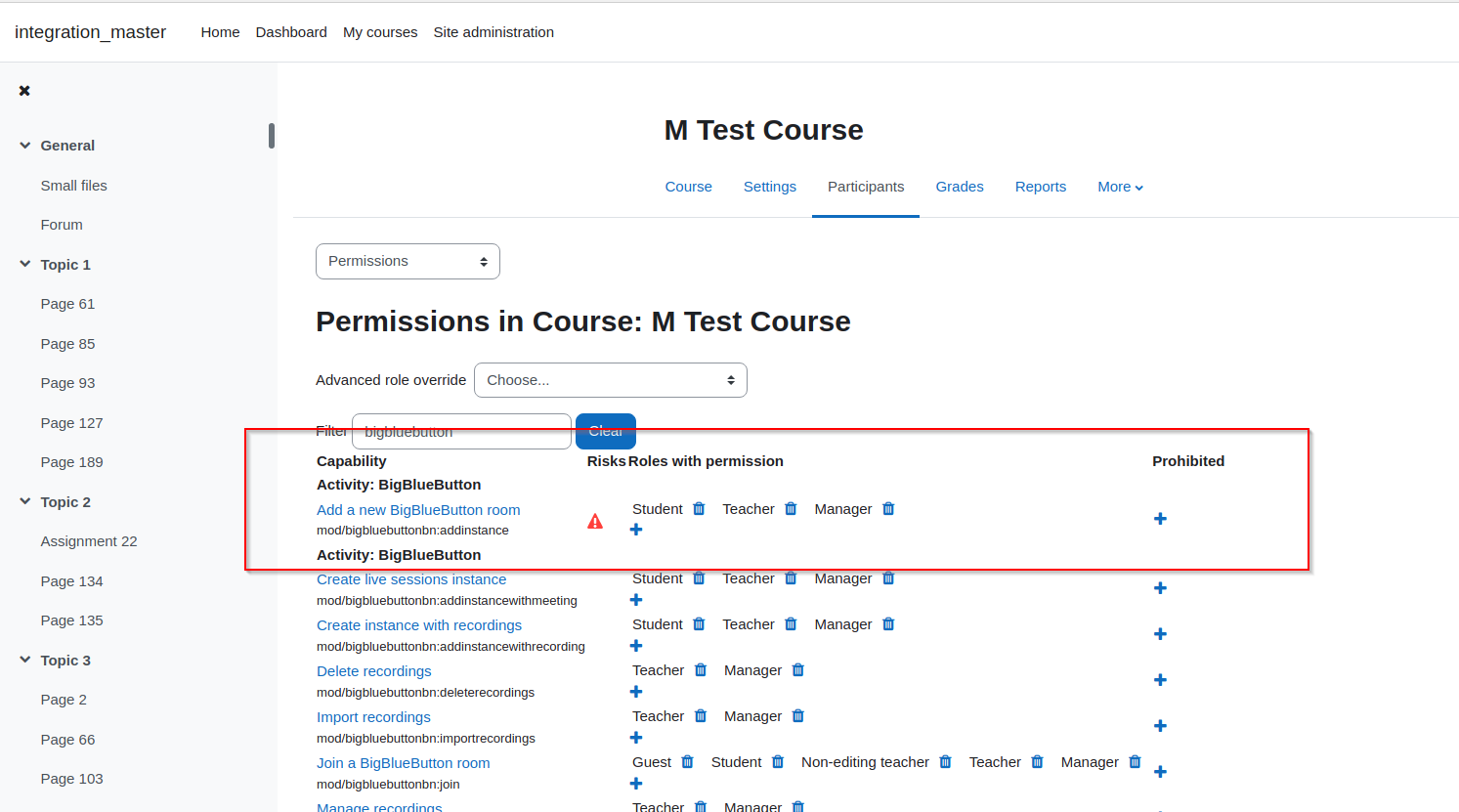Remove Teacher from Delete recordings capability
The width and height of the screenshot is (1459, 812).
701,670
